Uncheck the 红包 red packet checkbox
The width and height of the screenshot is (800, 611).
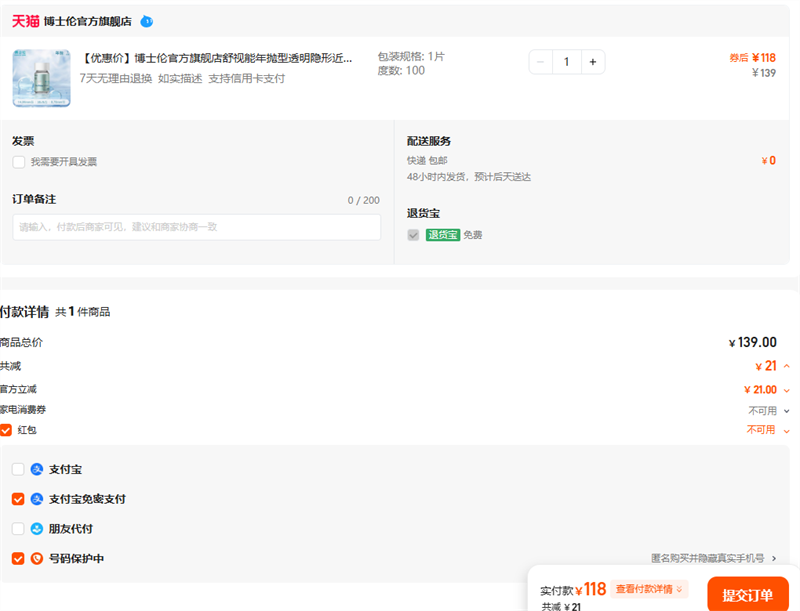tap(6, 430)
